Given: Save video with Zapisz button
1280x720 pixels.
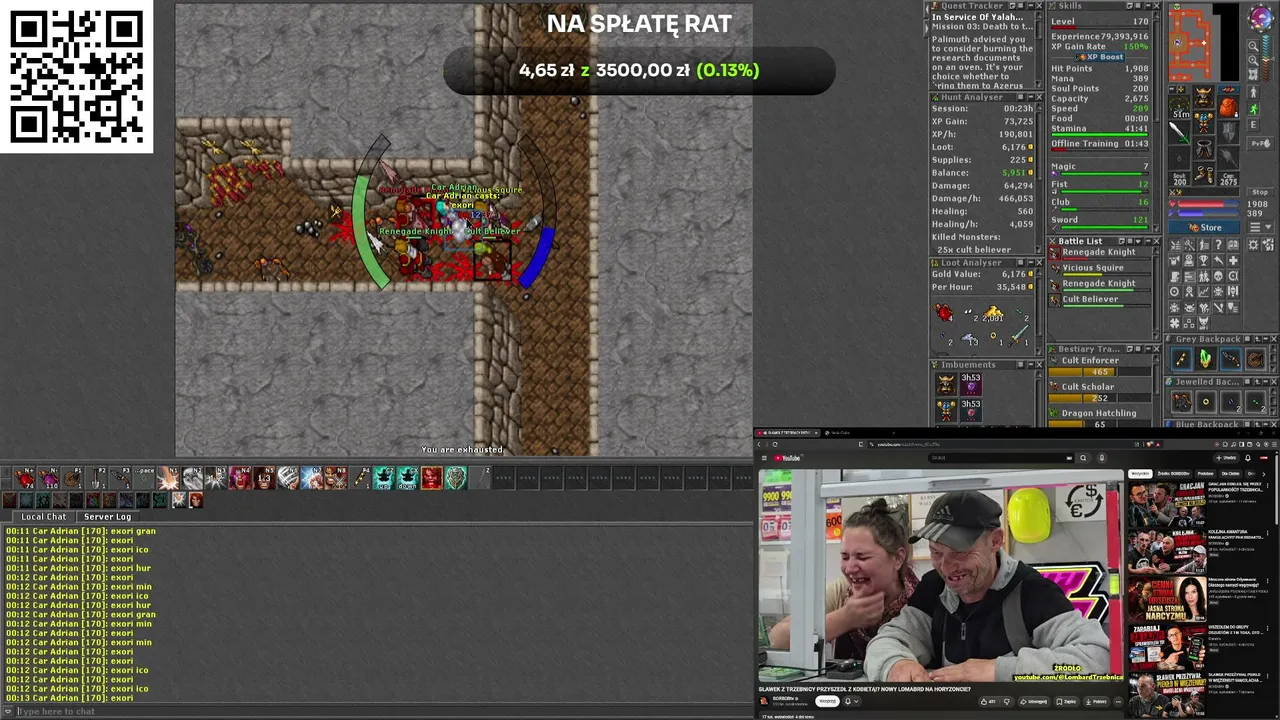Looking at the screenshot, I should 1067,701.
